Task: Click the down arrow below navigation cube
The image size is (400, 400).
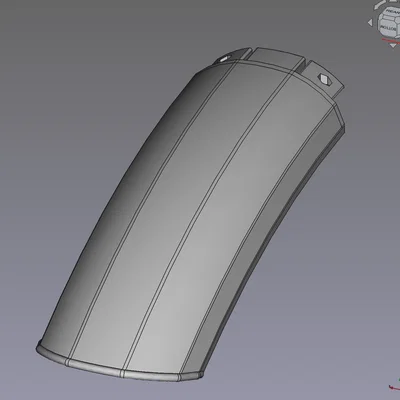Action: tap(394, 44)
